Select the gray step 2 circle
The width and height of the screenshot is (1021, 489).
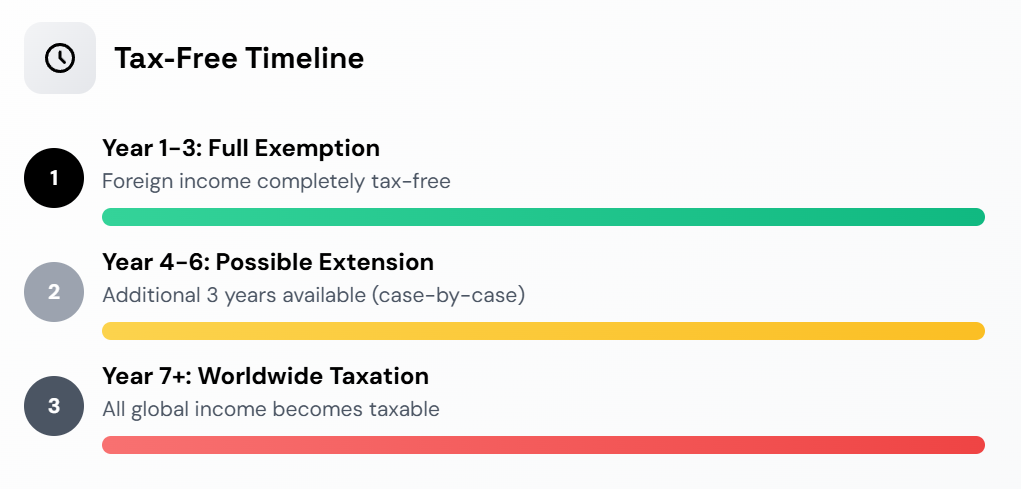[x=54, y=292]
